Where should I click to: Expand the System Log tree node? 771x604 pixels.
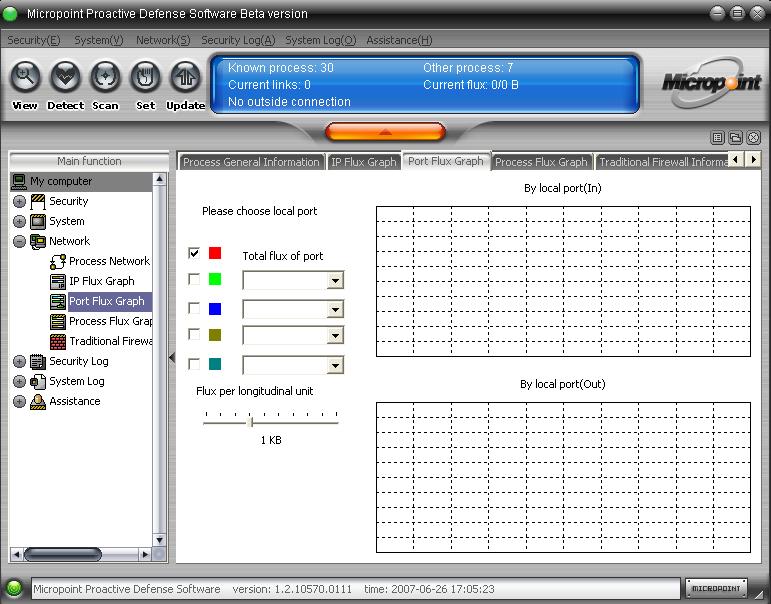[19, 382]
